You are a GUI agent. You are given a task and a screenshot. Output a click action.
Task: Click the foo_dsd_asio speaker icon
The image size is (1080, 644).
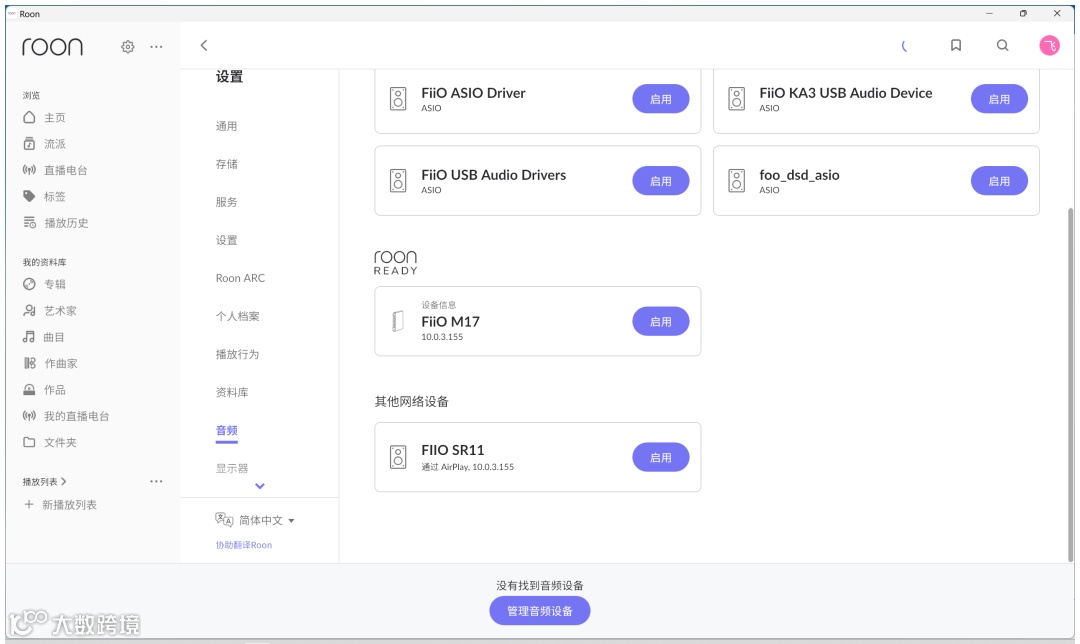click(x=736, y=180)
